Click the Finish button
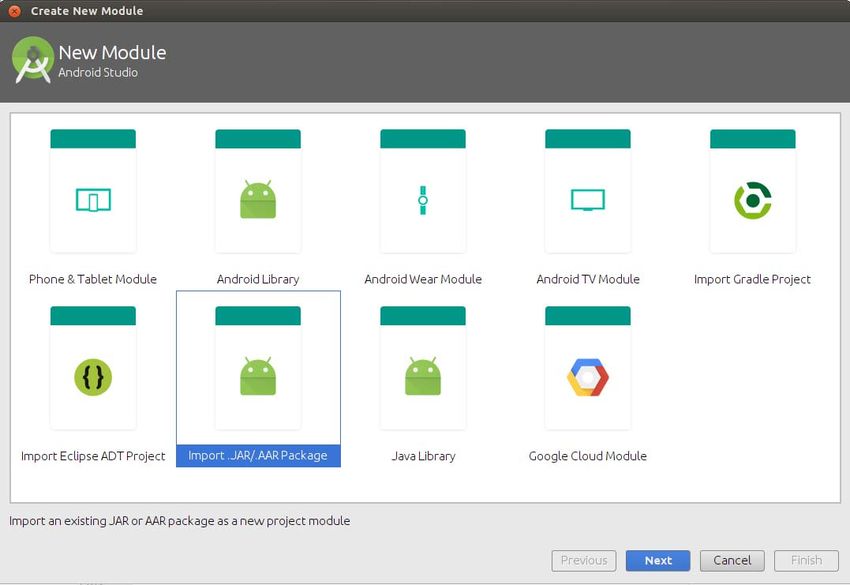The width and height of the screenshot is (850, 585). point(806,561)
